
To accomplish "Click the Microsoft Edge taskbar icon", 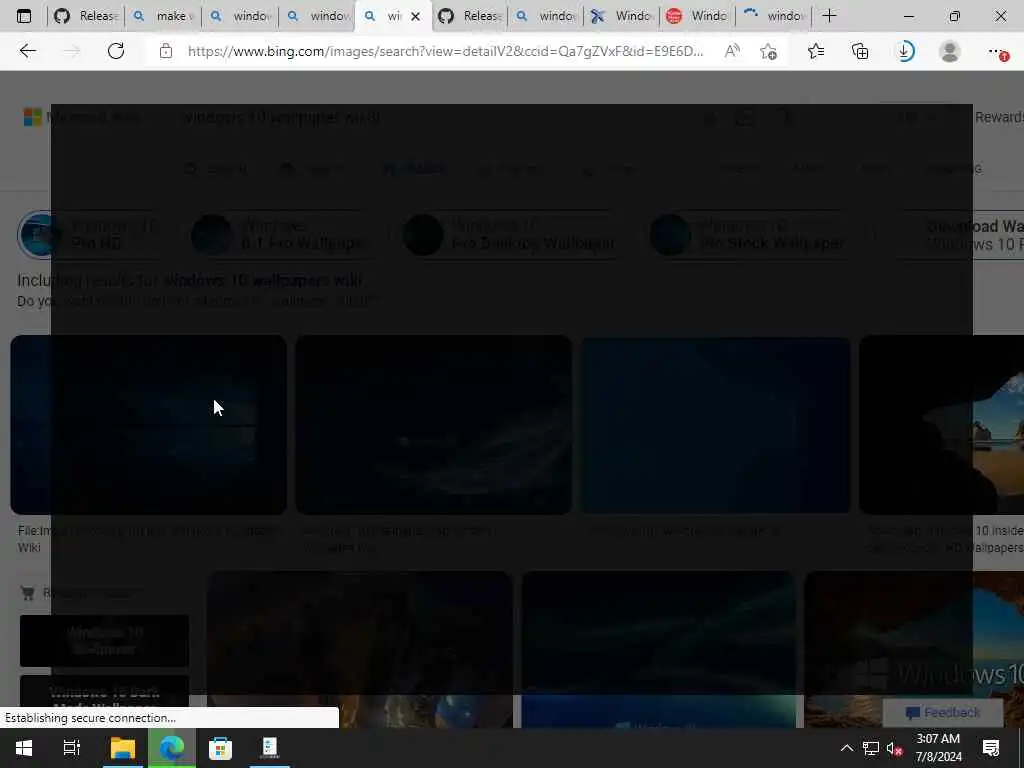I will coord(172,748).
